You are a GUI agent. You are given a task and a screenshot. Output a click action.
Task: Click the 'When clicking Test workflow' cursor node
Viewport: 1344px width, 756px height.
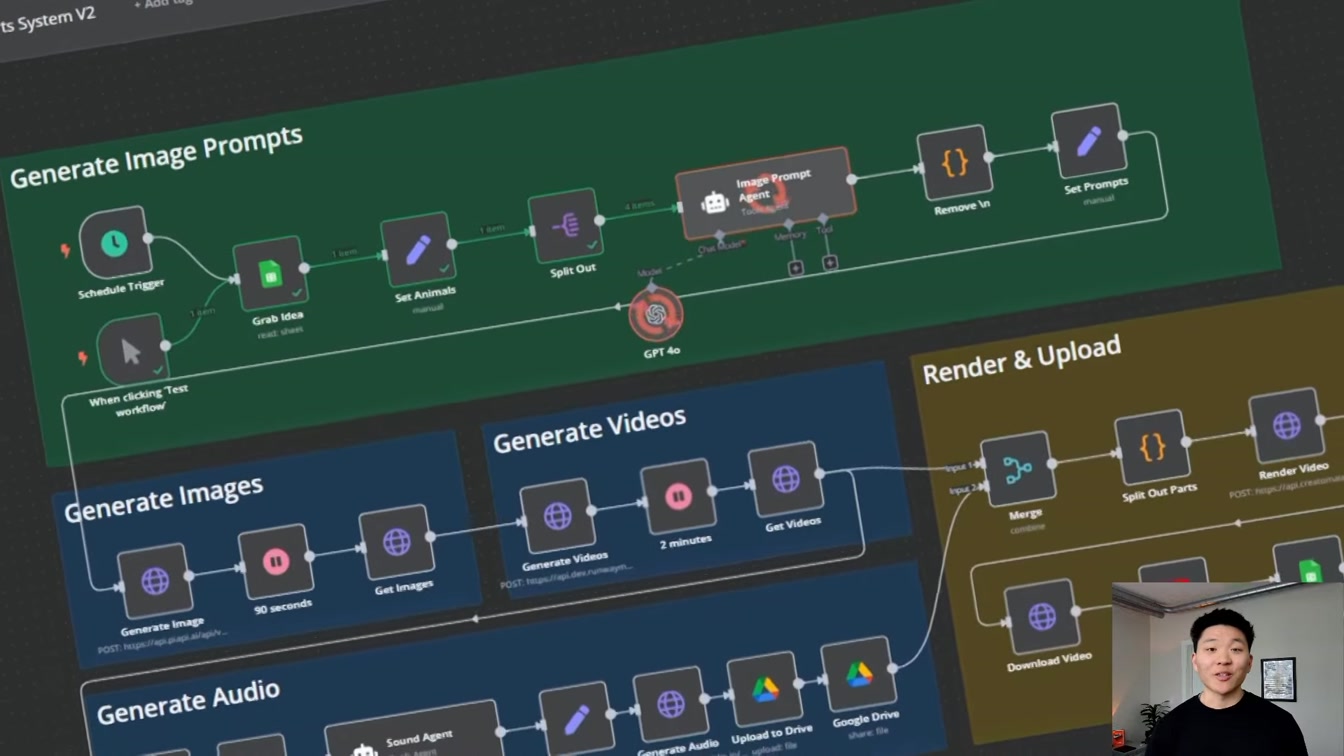coord(131,351)
